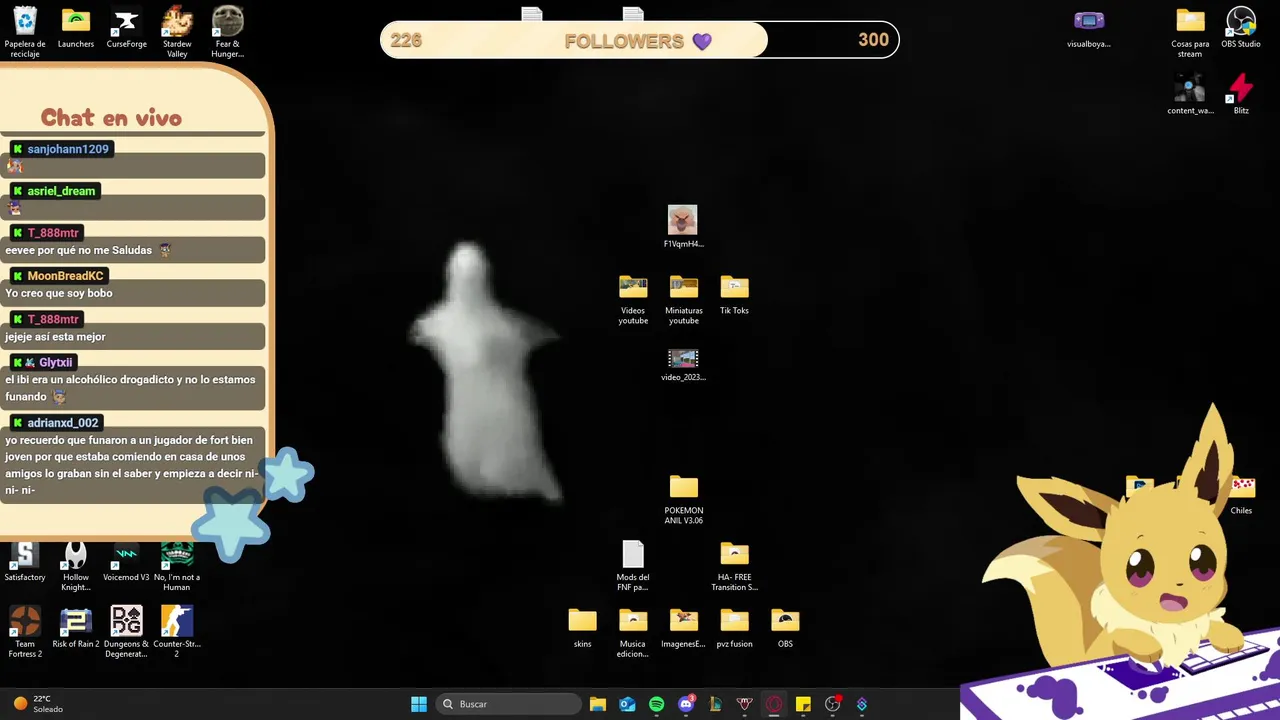Open the Stardew Valley shortcut
This screenshot has height=720, width=1280.
[x=177, y=31]
